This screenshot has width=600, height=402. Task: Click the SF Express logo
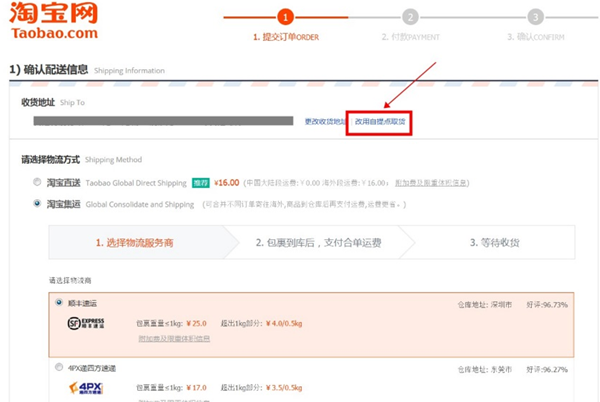(x=86, y=323)
